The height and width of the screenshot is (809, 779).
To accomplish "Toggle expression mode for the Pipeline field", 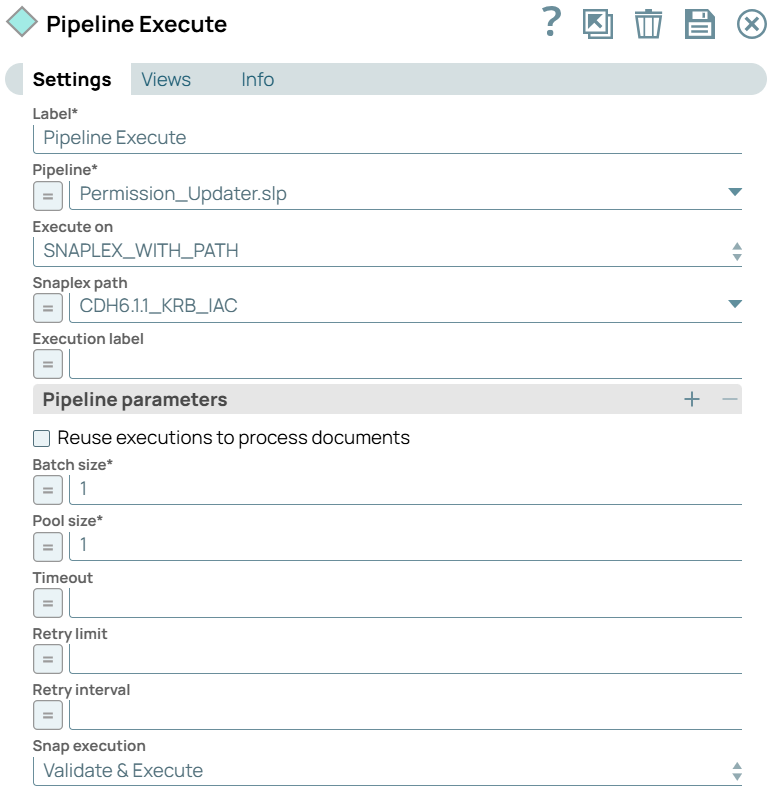I will pos(46,195).
